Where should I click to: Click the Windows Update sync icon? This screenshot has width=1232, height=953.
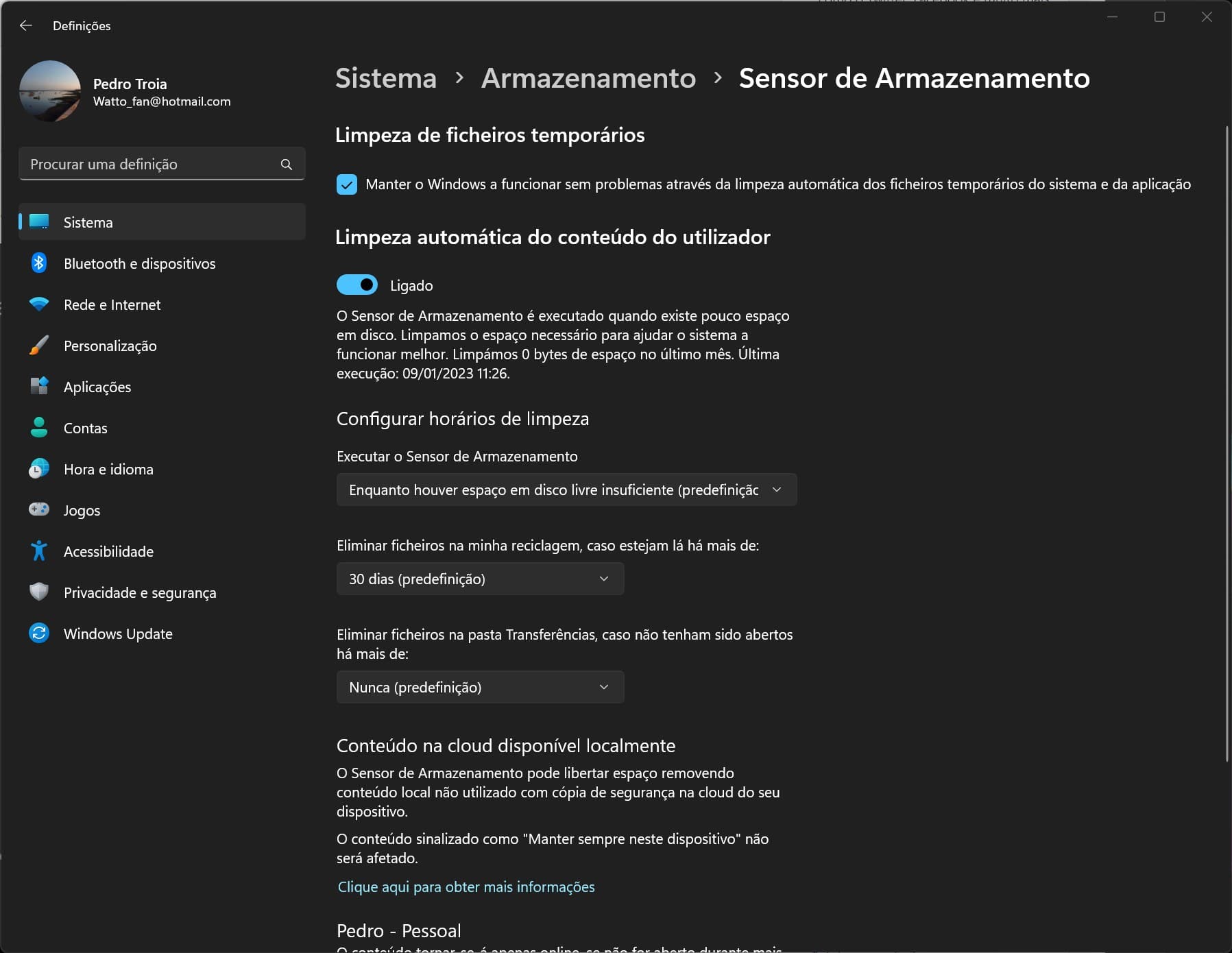39,633
